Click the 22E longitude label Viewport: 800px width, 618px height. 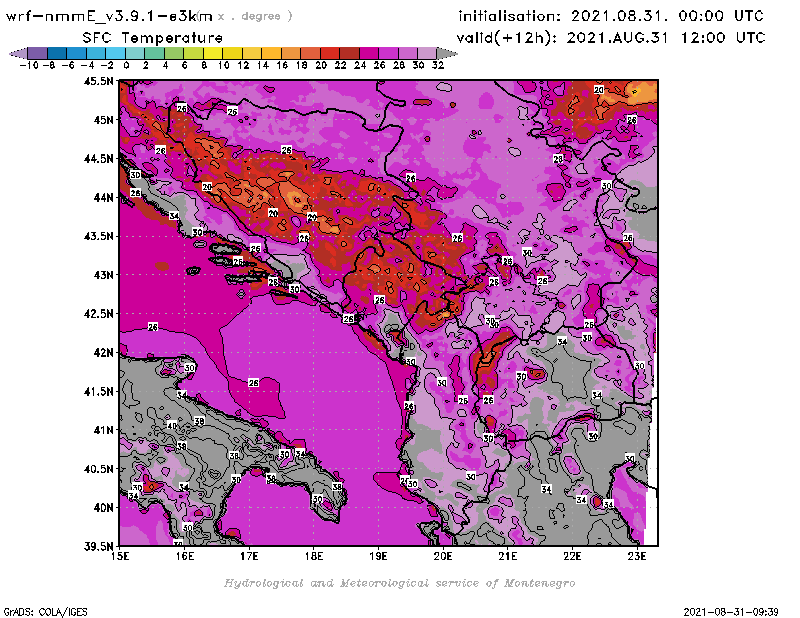pyautogui.click(x=572, y=557)
